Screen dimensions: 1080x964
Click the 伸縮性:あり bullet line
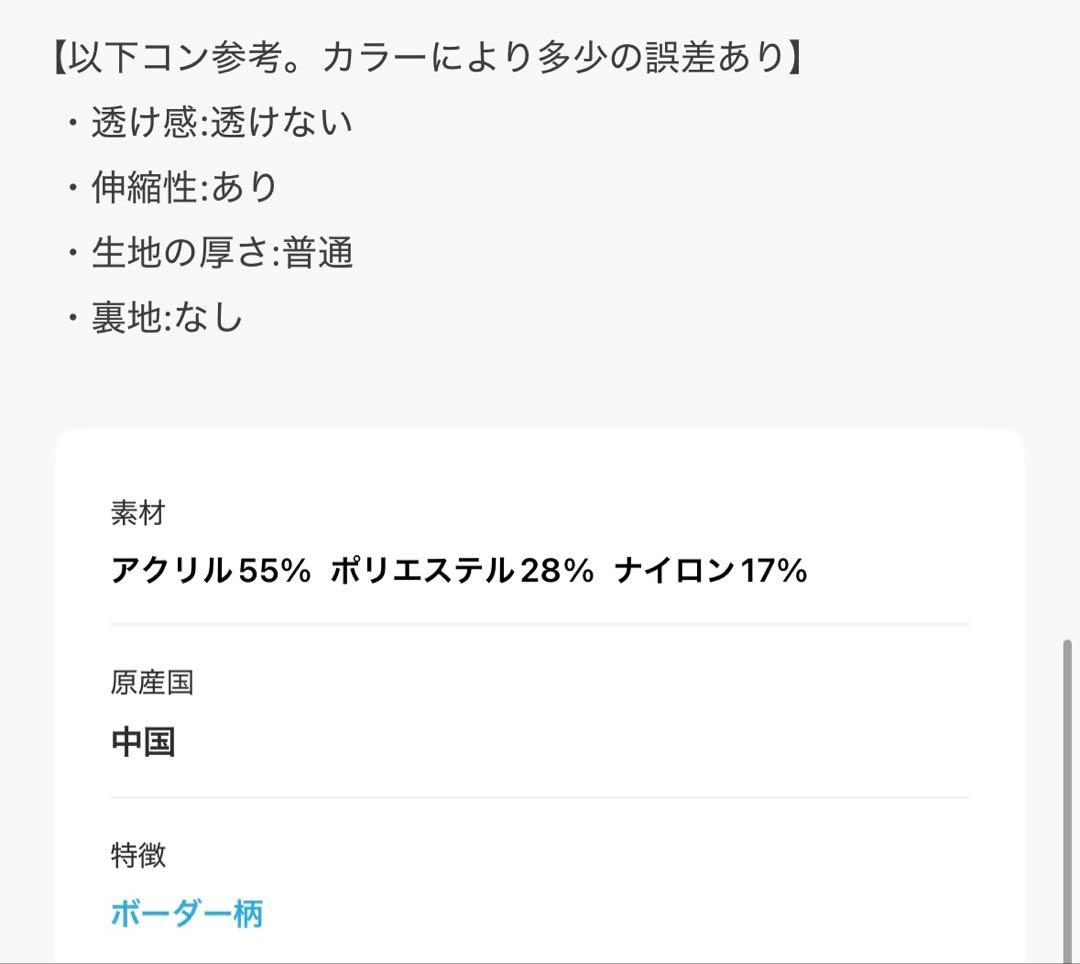tap(172, 187)
